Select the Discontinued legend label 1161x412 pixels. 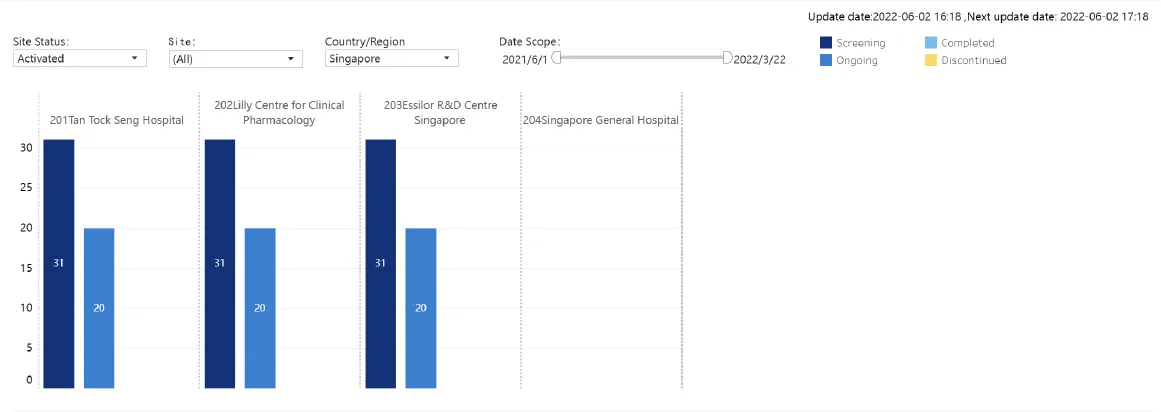(973, 60)
